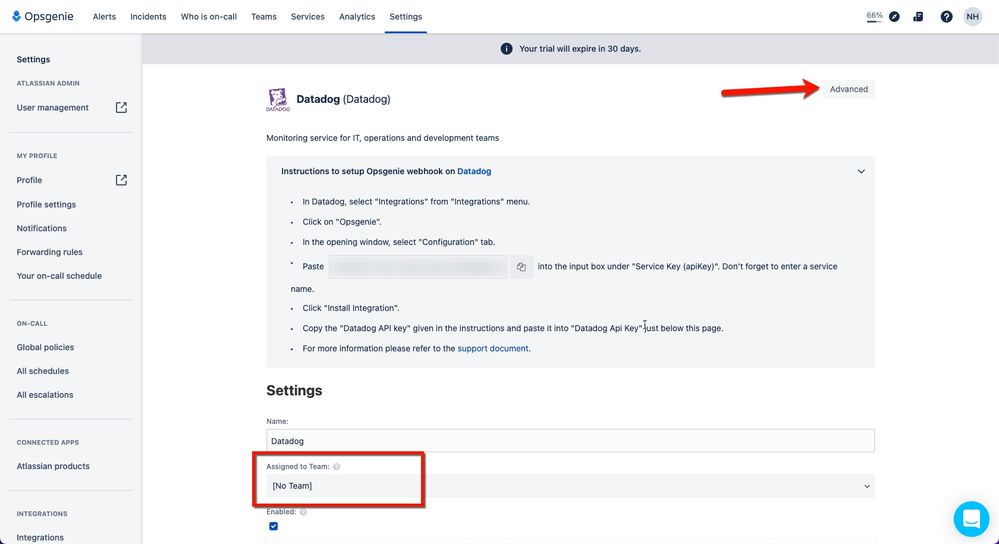Open the compass quick-start icon
Viewport: 999px width, 544px height.
(895, 17)
